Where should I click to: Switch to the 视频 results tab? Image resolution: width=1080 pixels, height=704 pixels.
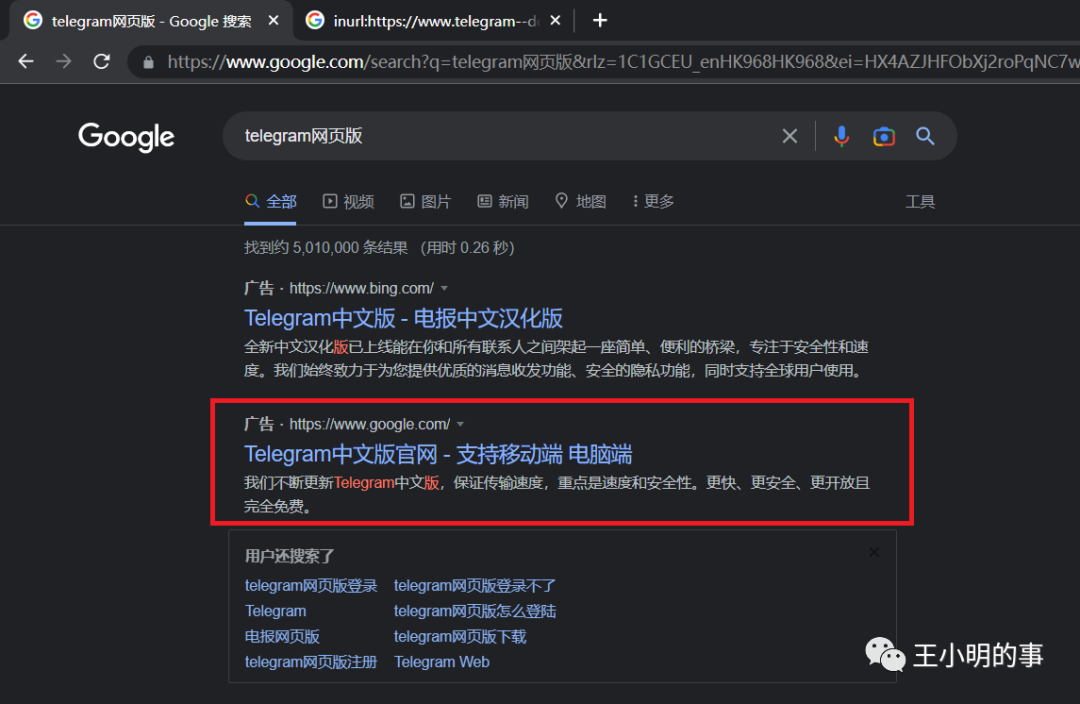pos(349,202)
